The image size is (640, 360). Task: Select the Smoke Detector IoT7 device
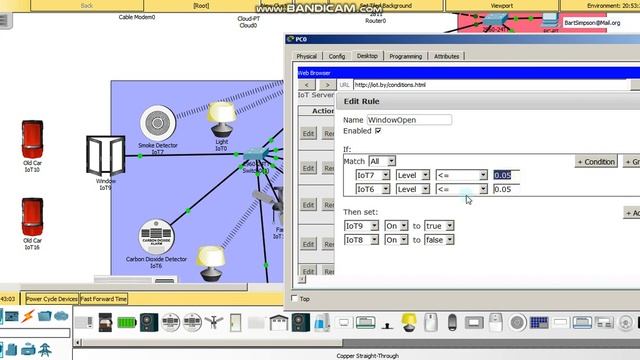158,123
